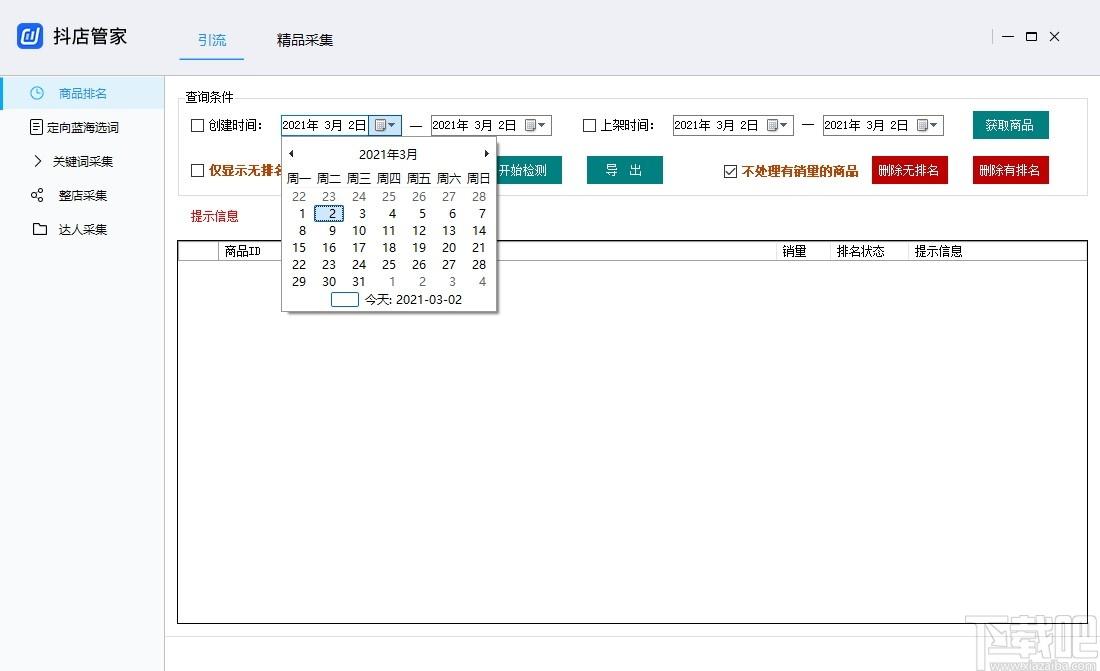Click the 今天: 2021-03-02 link
Screen dimensions: 1100x671
(413, 300)
